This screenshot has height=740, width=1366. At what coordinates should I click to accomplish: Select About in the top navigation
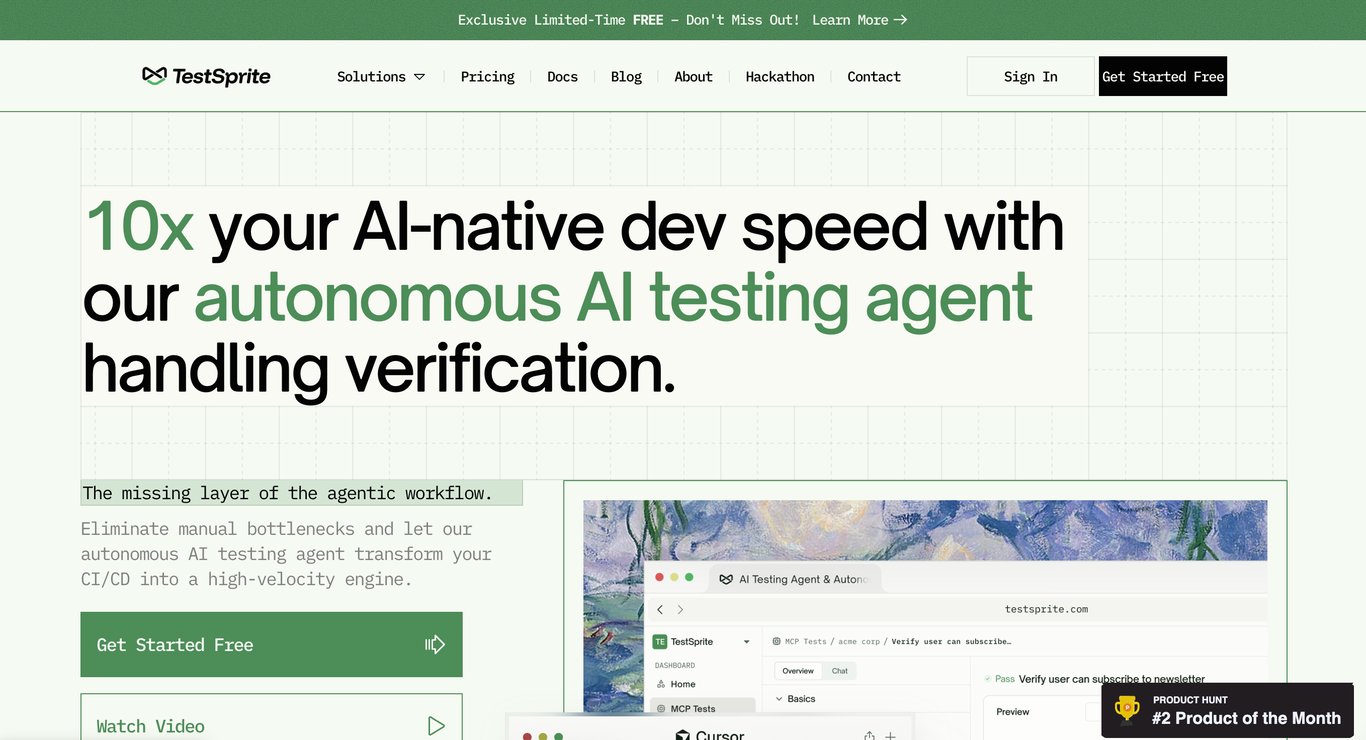(x=693, y=76)
